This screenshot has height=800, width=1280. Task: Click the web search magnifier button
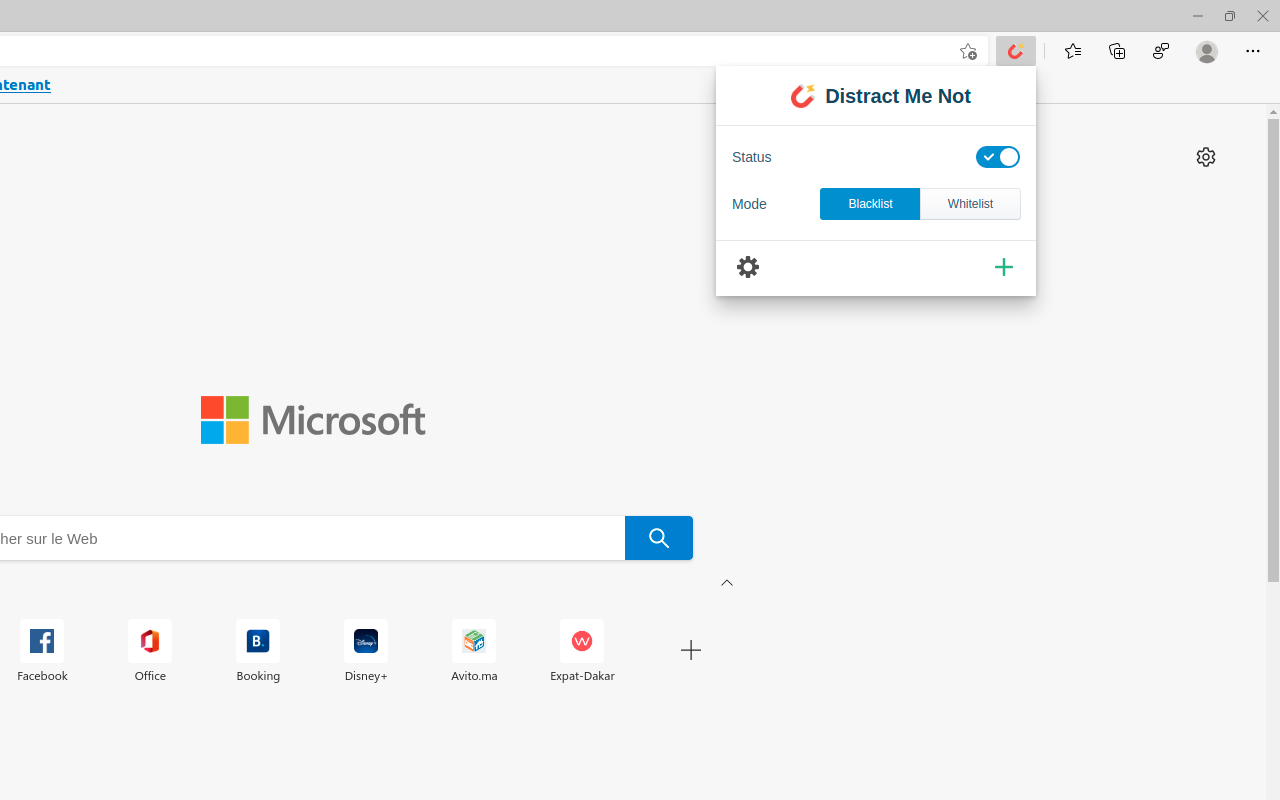click(x=659, y=538)
